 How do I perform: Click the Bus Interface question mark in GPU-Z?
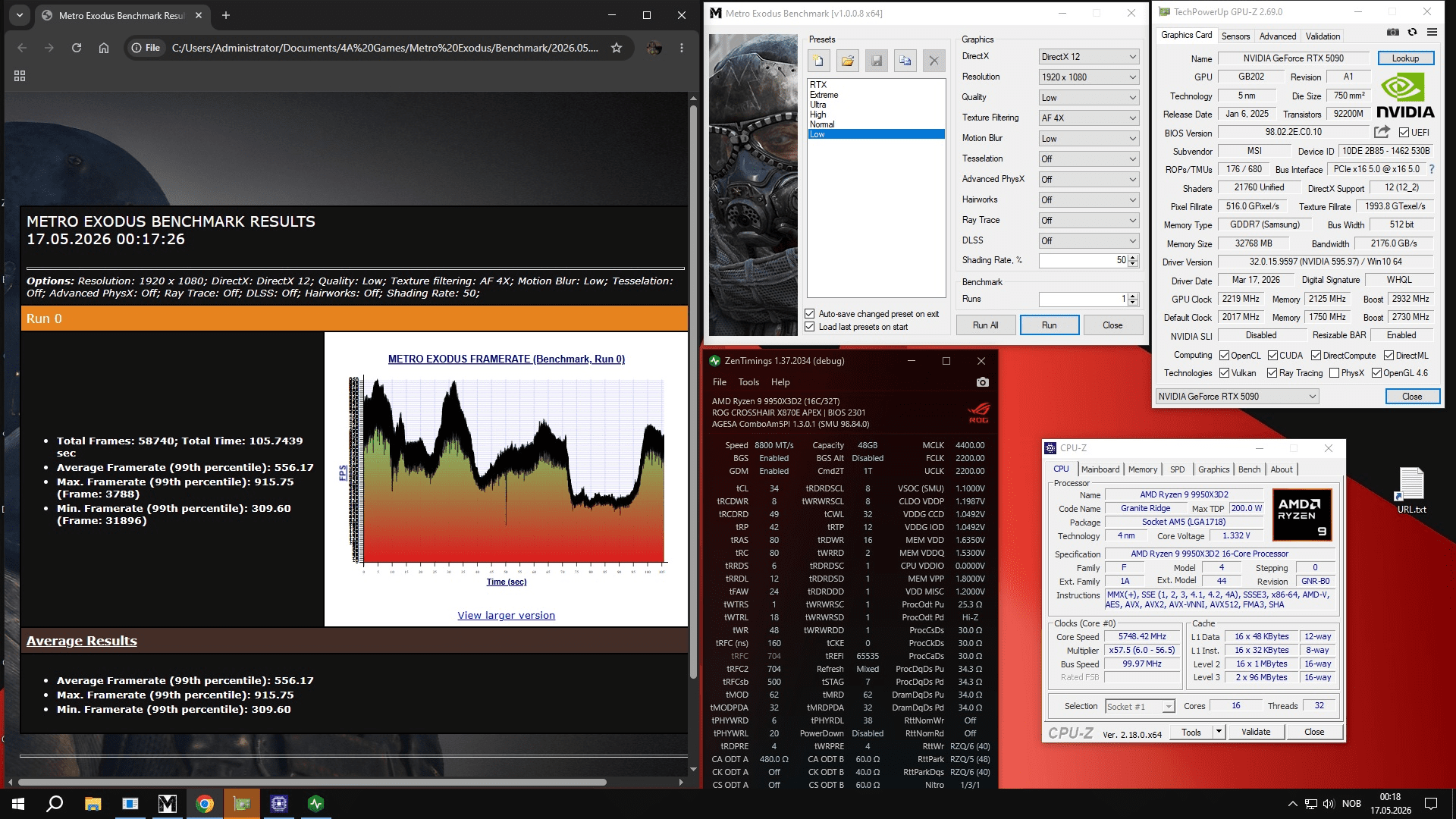click(1432, 169)
